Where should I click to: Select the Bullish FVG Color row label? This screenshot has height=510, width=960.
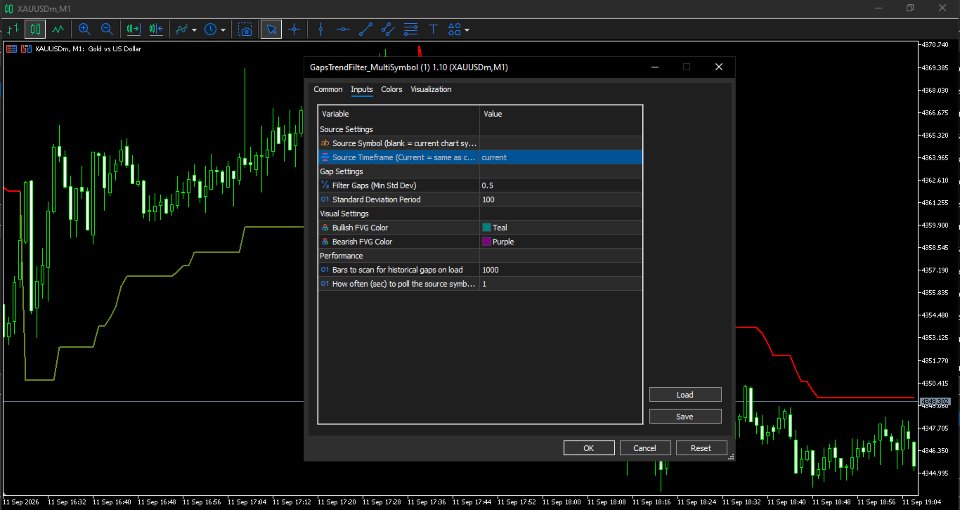coord(360,228)
